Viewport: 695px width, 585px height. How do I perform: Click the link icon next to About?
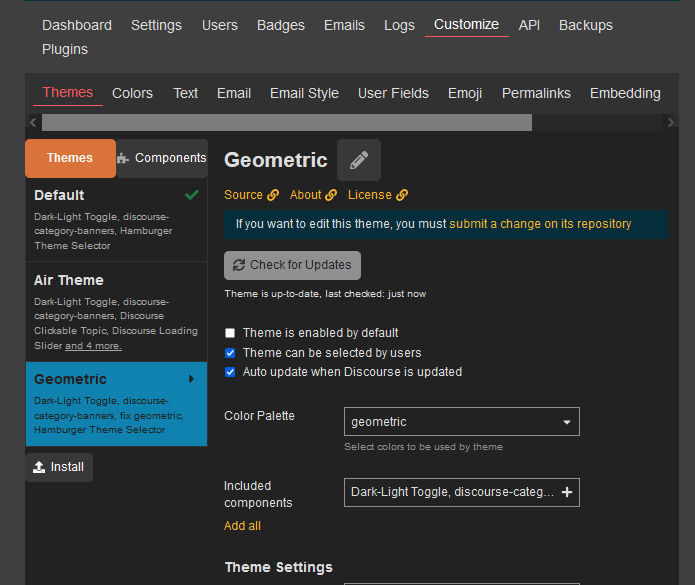tap(331, 195)
